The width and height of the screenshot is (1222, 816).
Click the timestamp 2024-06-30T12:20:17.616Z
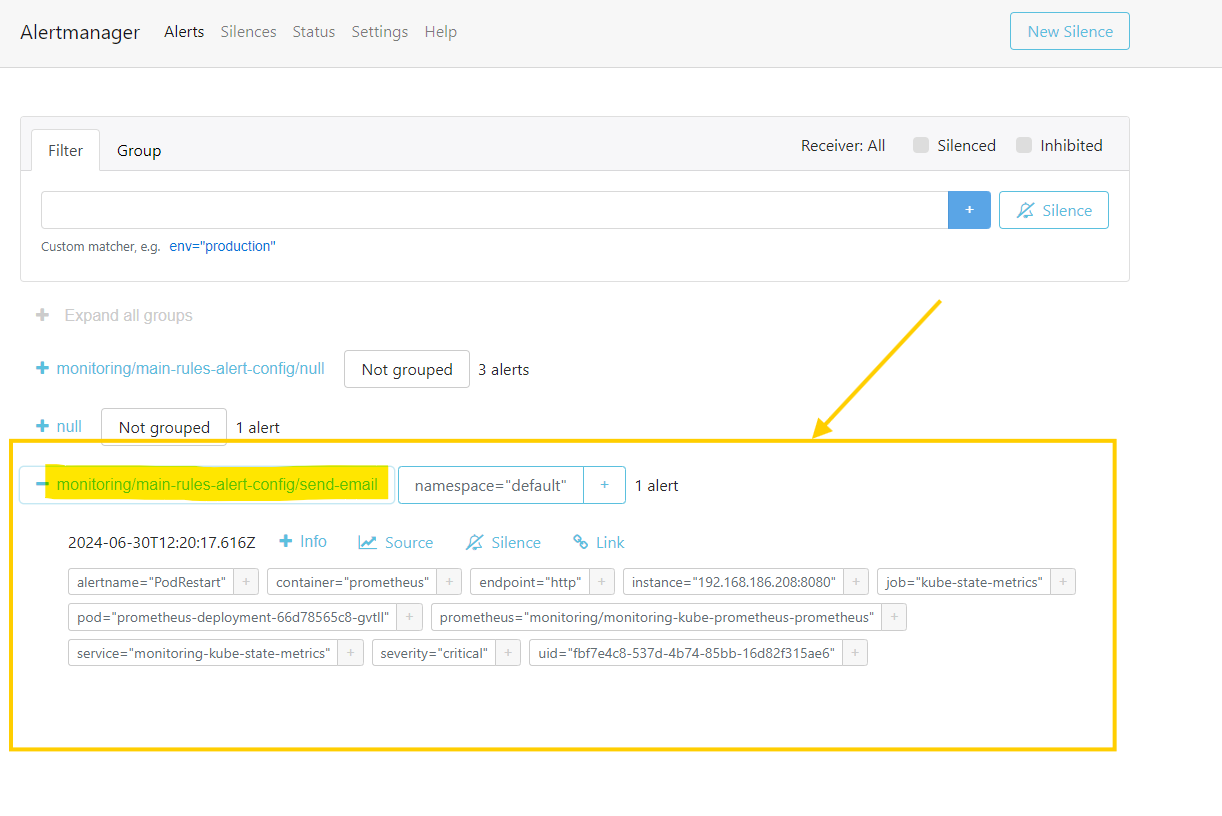pos(162,543)
